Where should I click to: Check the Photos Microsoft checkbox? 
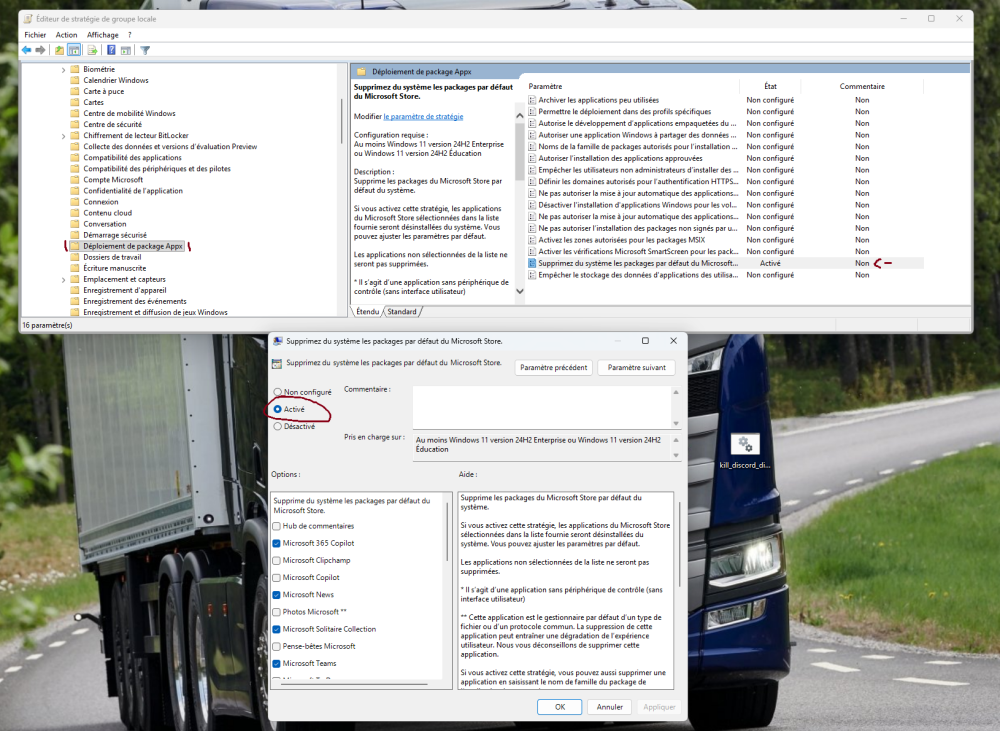(276, 612)
